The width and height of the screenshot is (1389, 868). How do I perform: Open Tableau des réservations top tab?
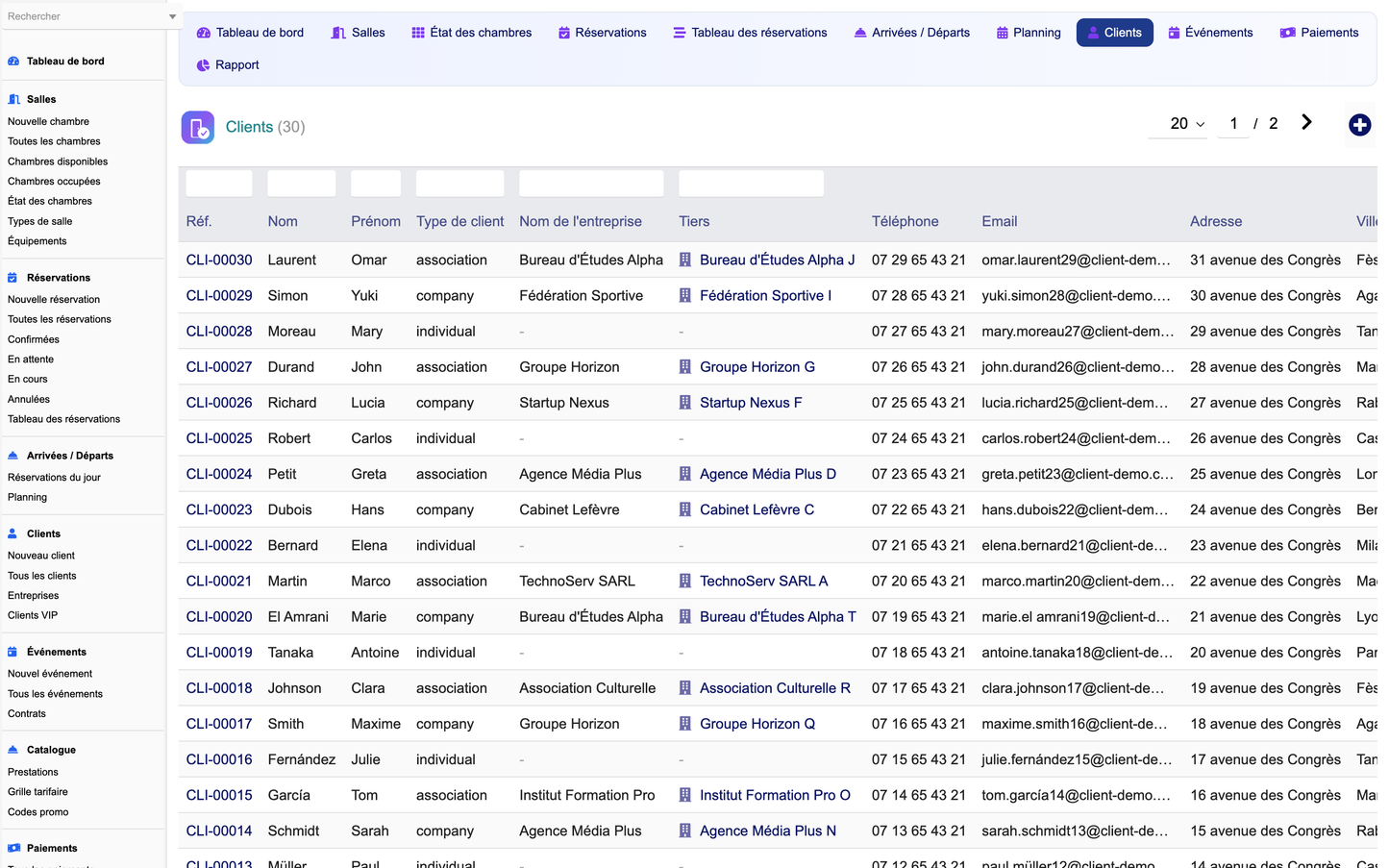tap(750, 33)
